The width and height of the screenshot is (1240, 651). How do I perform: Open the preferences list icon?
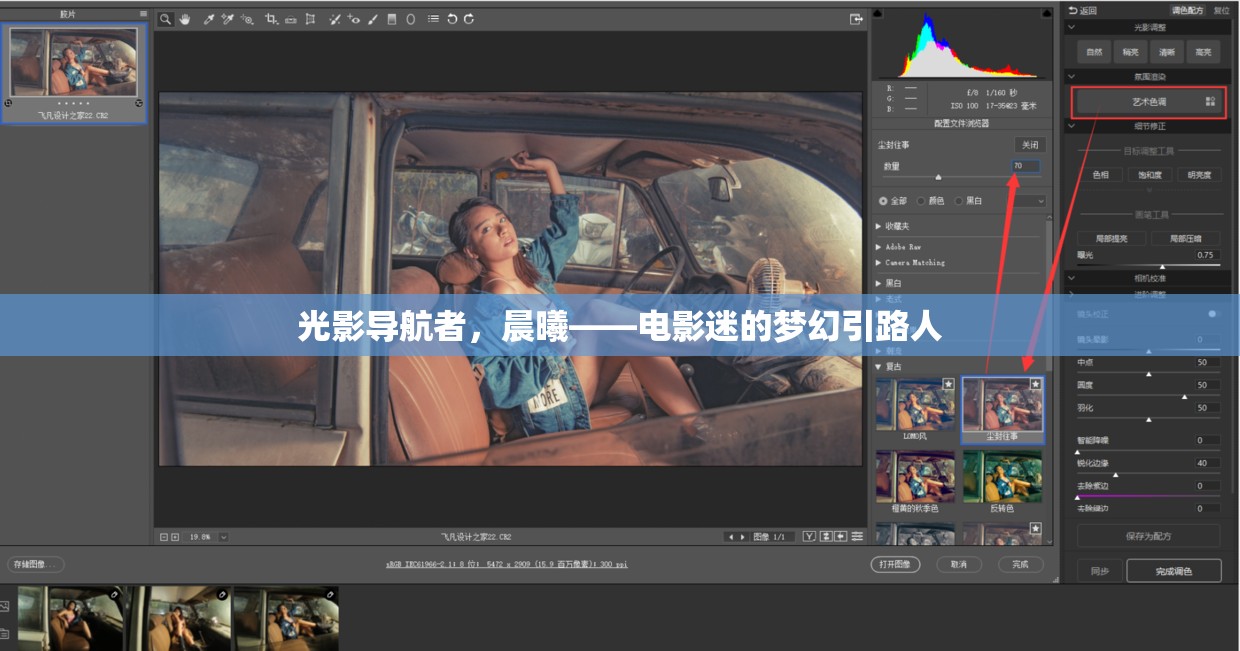433,19
